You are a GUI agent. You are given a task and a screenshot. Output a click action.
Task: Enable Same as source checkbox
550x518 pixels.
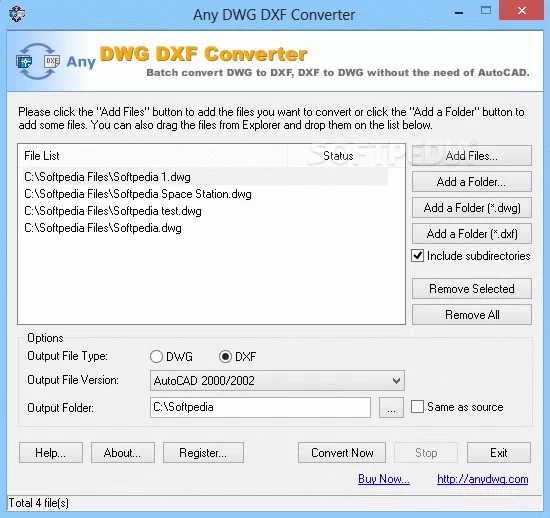pos(417,407)
